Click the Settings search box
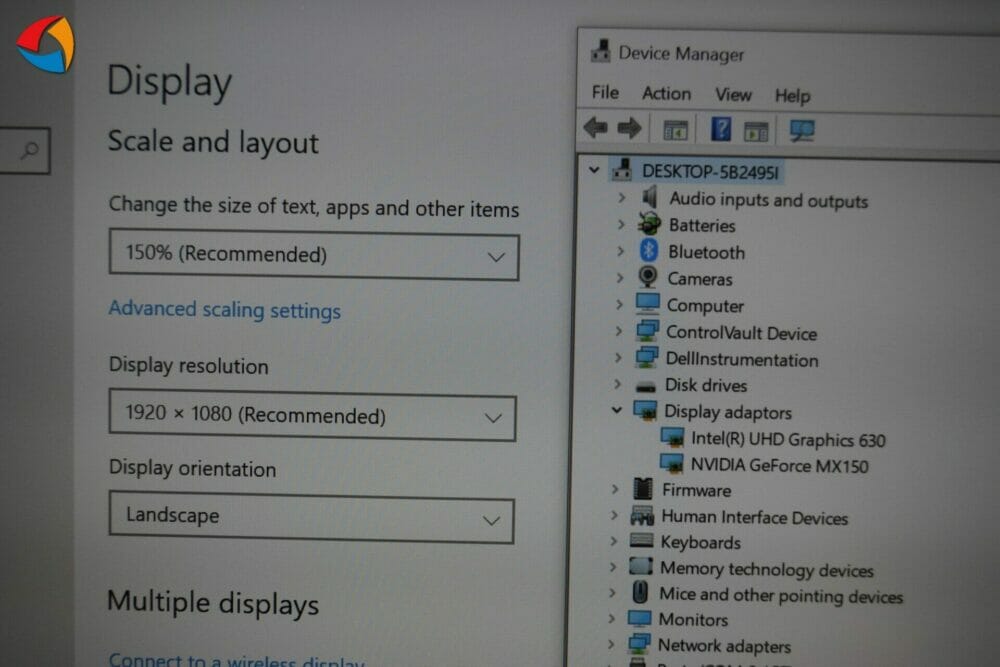 24,151
